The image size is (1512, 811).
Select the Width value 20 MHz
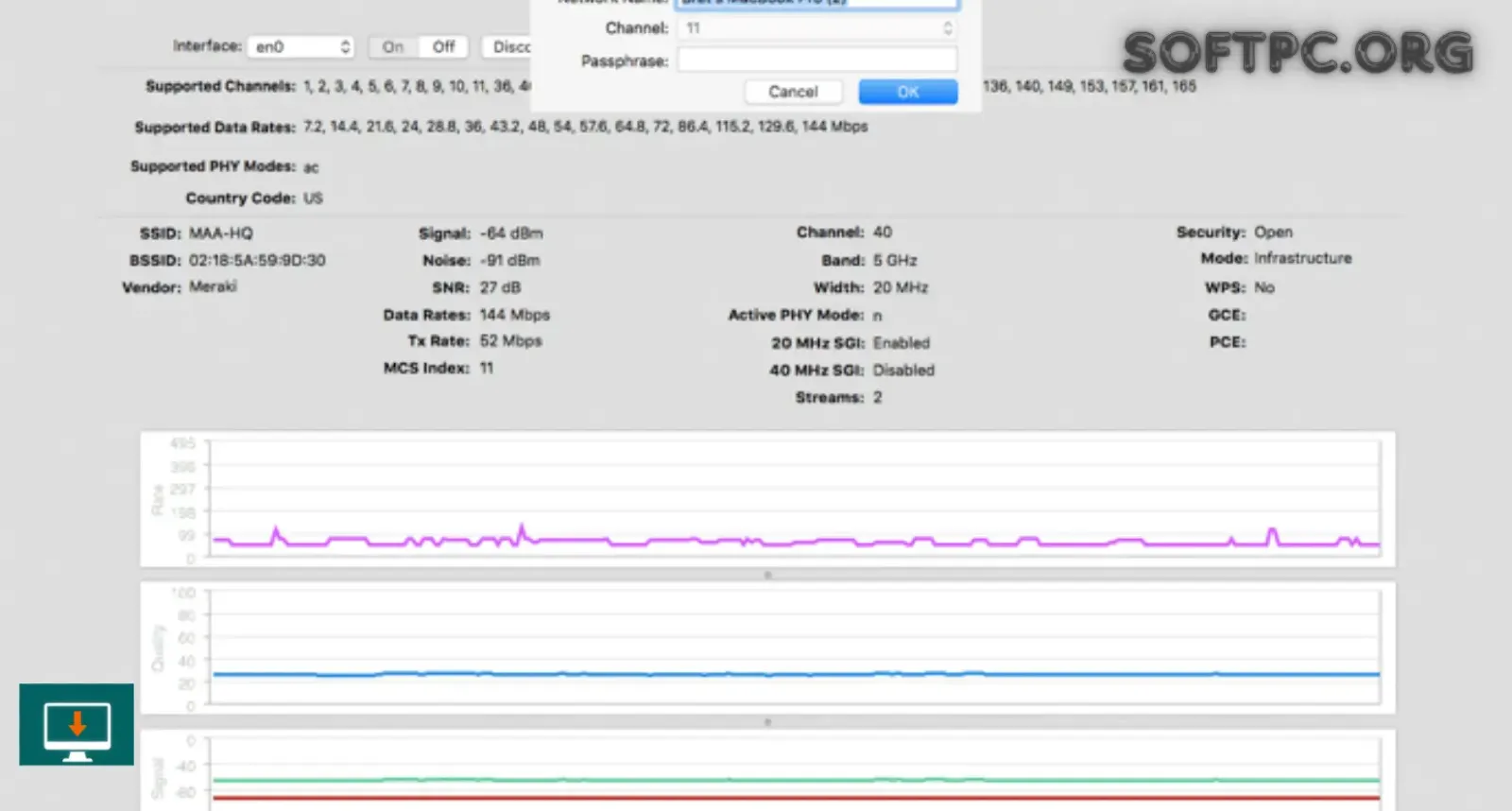901,287
